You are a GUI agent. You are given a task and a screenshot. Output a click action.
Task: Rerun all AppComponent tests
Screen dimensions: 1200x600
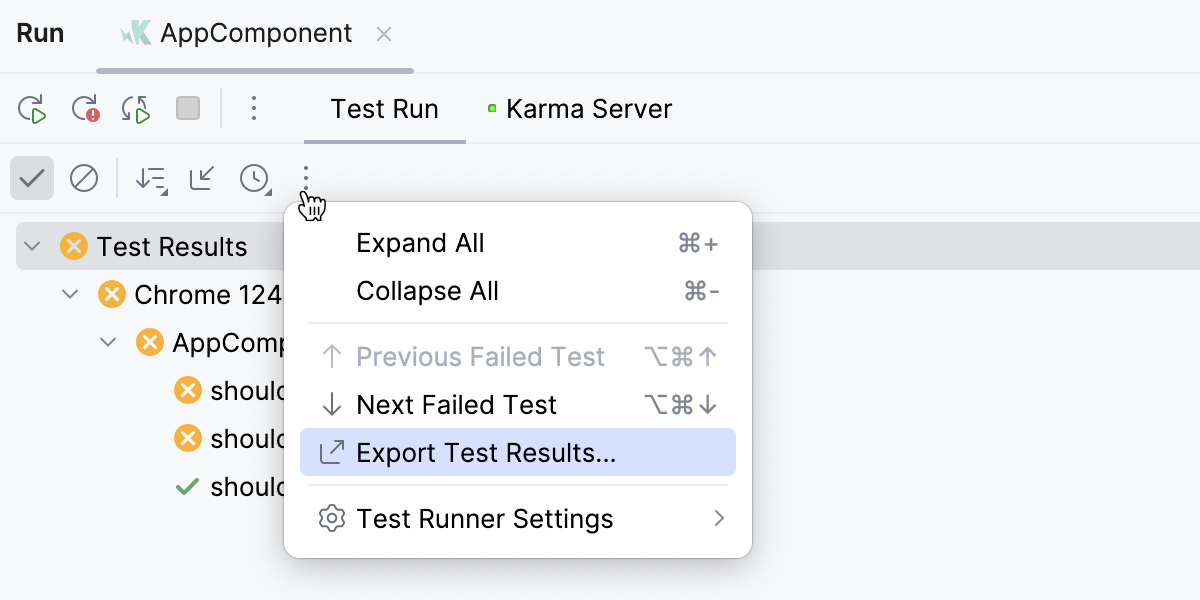pyautogui.click(x=32, y=108)
